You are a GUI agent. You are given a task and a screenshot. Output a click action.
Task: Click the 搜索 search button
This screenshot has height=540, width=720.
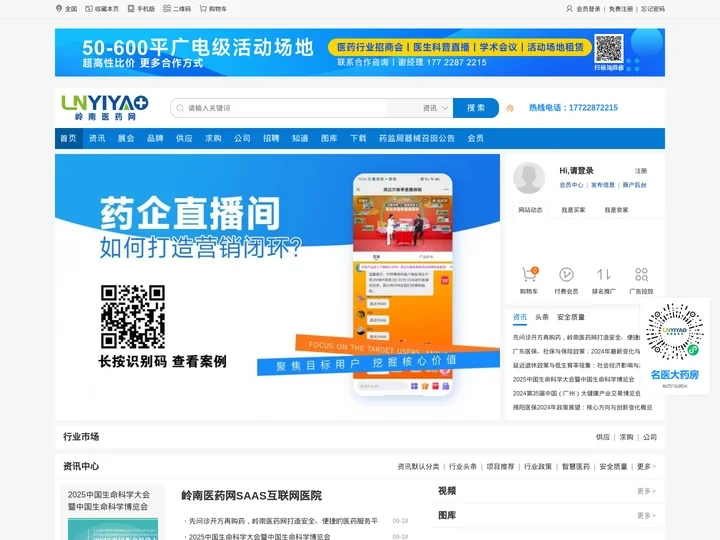[476, 108]
